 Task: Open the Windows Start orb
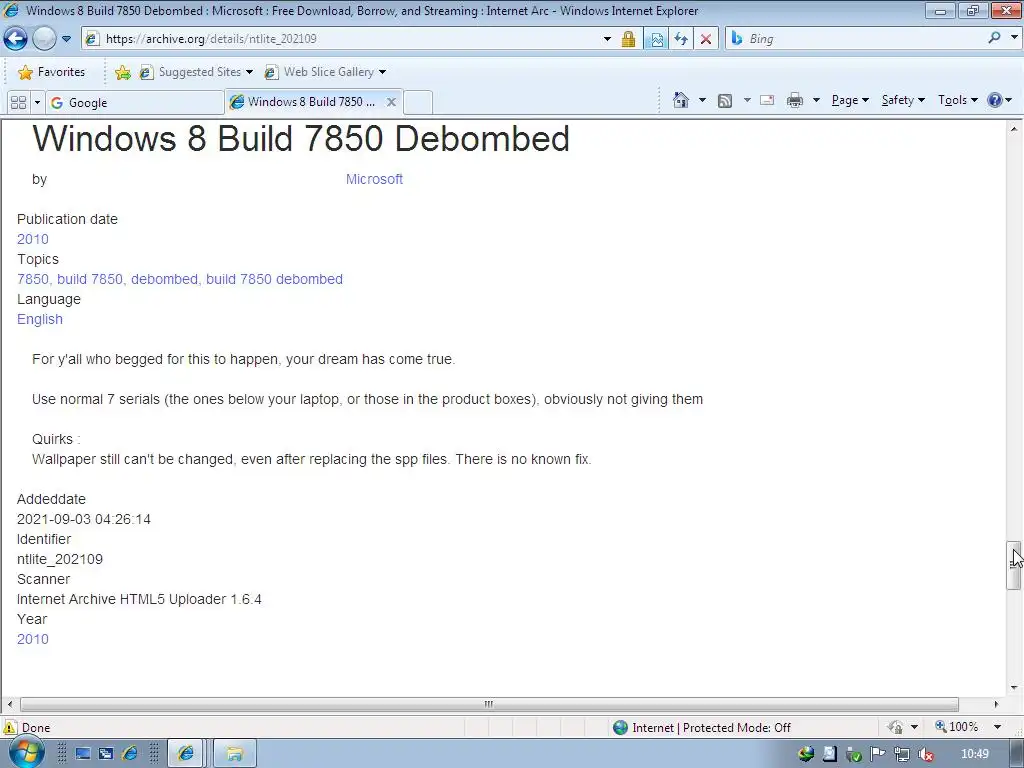pyautogui.click(x=25, y=752)
